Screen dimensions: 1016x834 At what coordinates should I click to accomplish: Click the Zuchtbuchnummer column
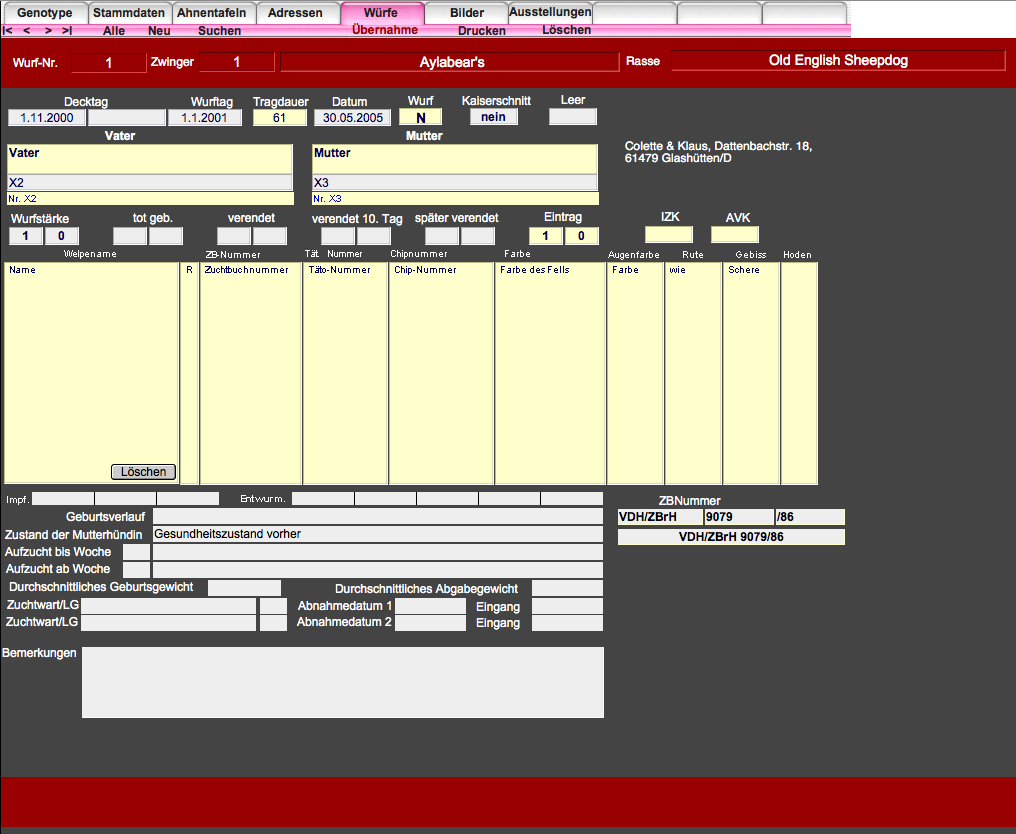(251, 373)
